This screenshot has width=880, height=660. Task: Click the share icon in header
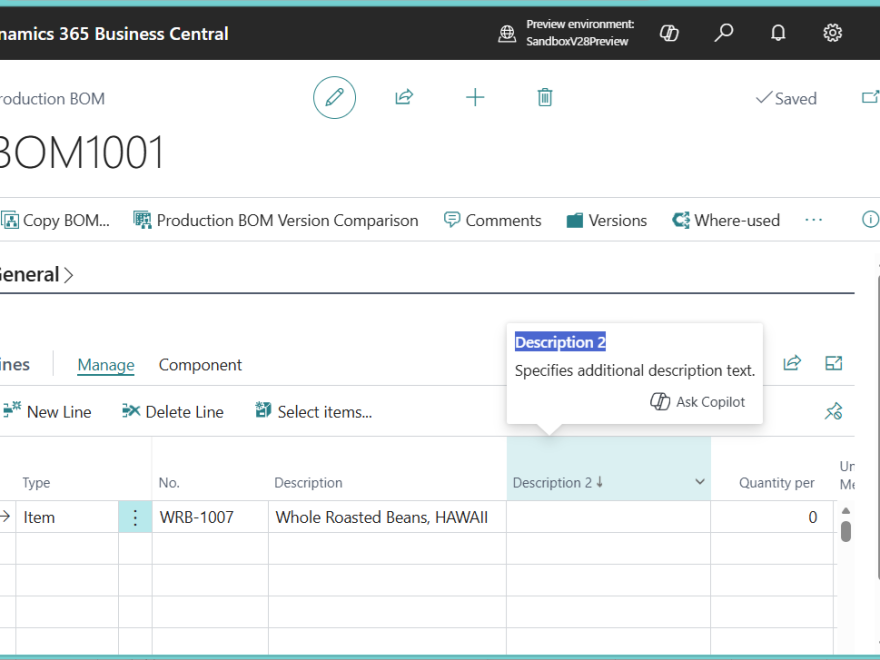[x=404, y=97]
